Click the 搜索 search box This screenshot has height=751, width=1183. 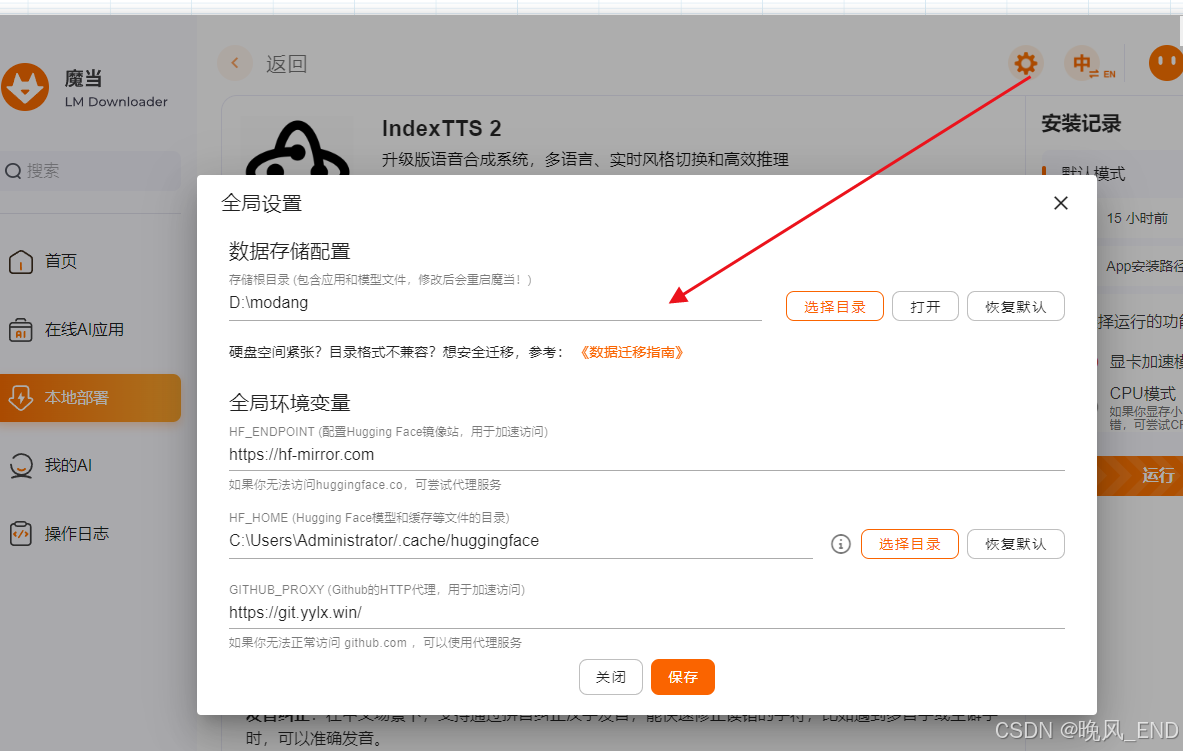point(91,171)
